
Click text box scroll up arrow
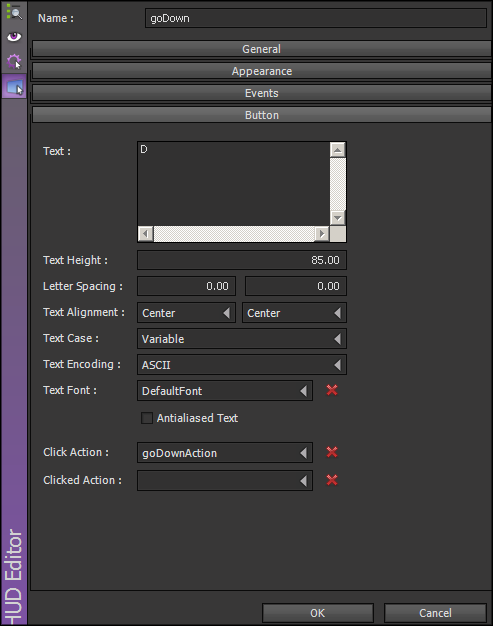click(x=338, y=150)
